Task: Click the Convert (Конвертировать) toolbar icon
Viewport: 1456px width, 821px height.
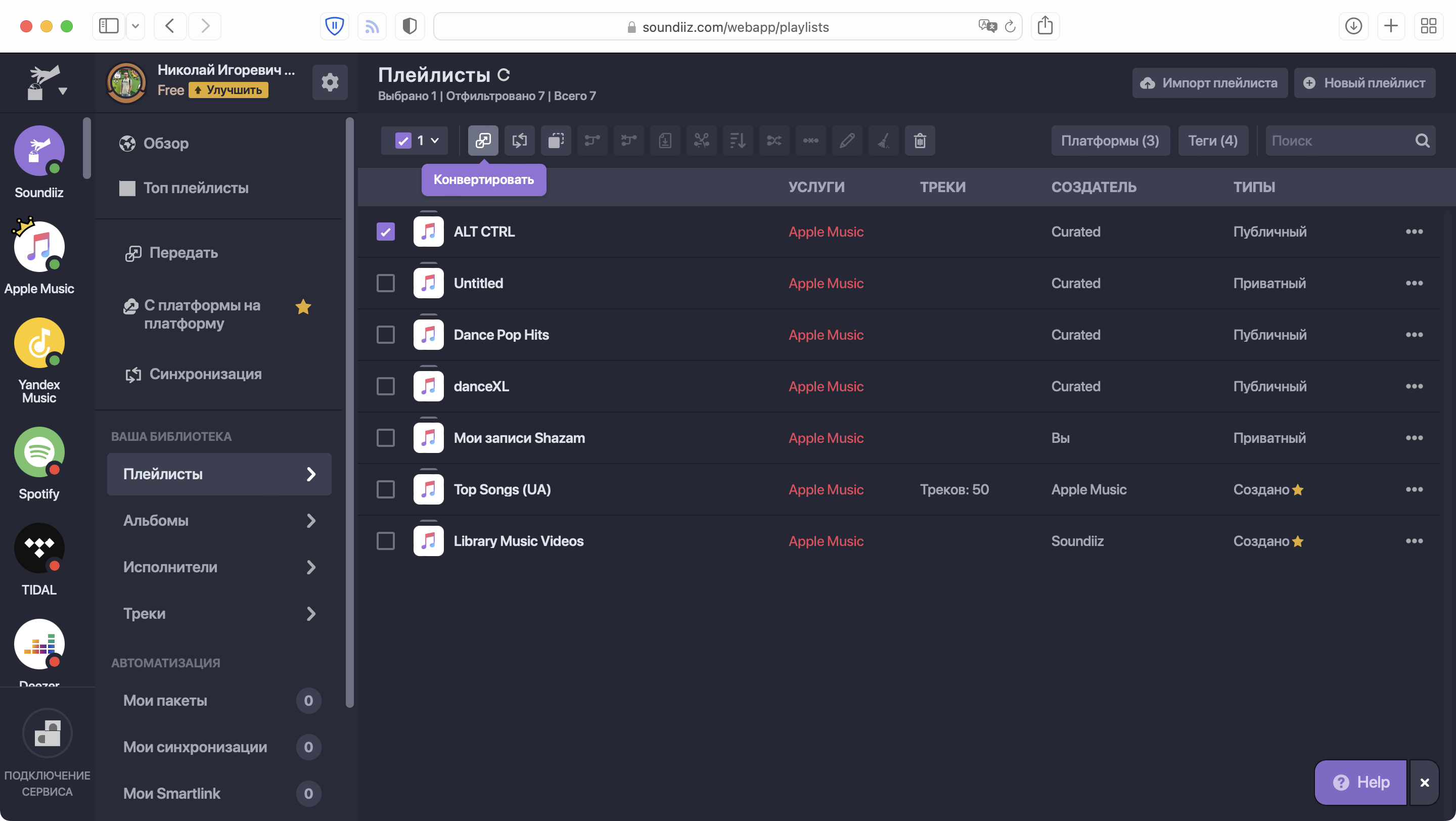Action: tap(483, 140)
